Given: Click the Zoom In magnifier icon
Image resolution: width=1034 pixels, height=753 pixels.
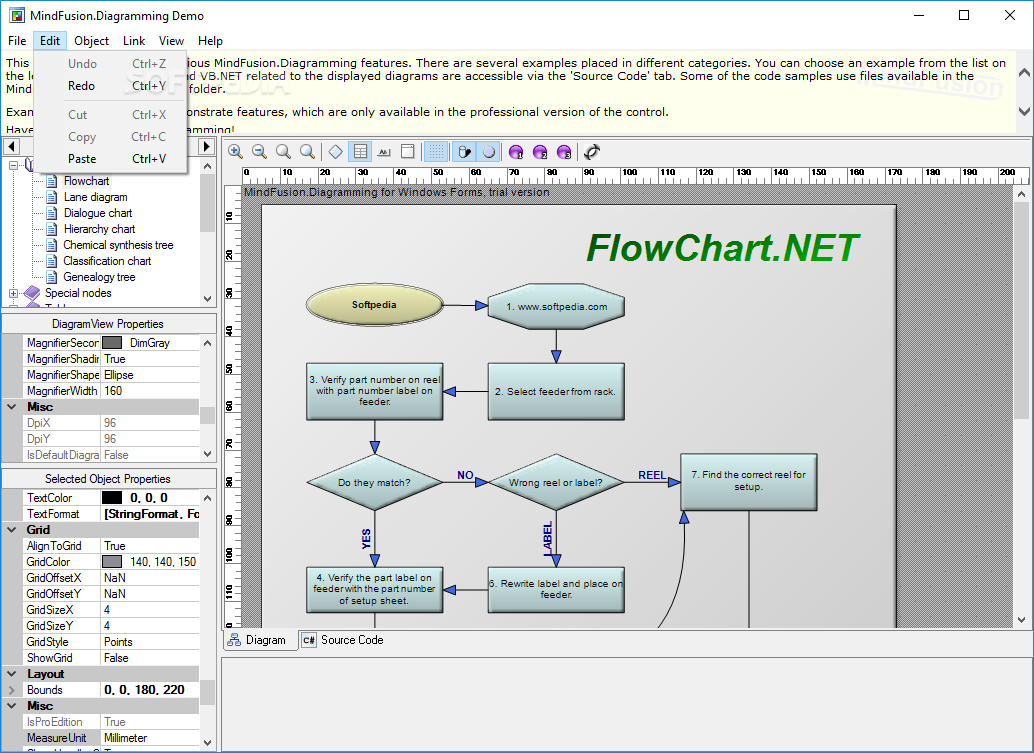Looking at the screenshot, I should click(x=235, y=152).
